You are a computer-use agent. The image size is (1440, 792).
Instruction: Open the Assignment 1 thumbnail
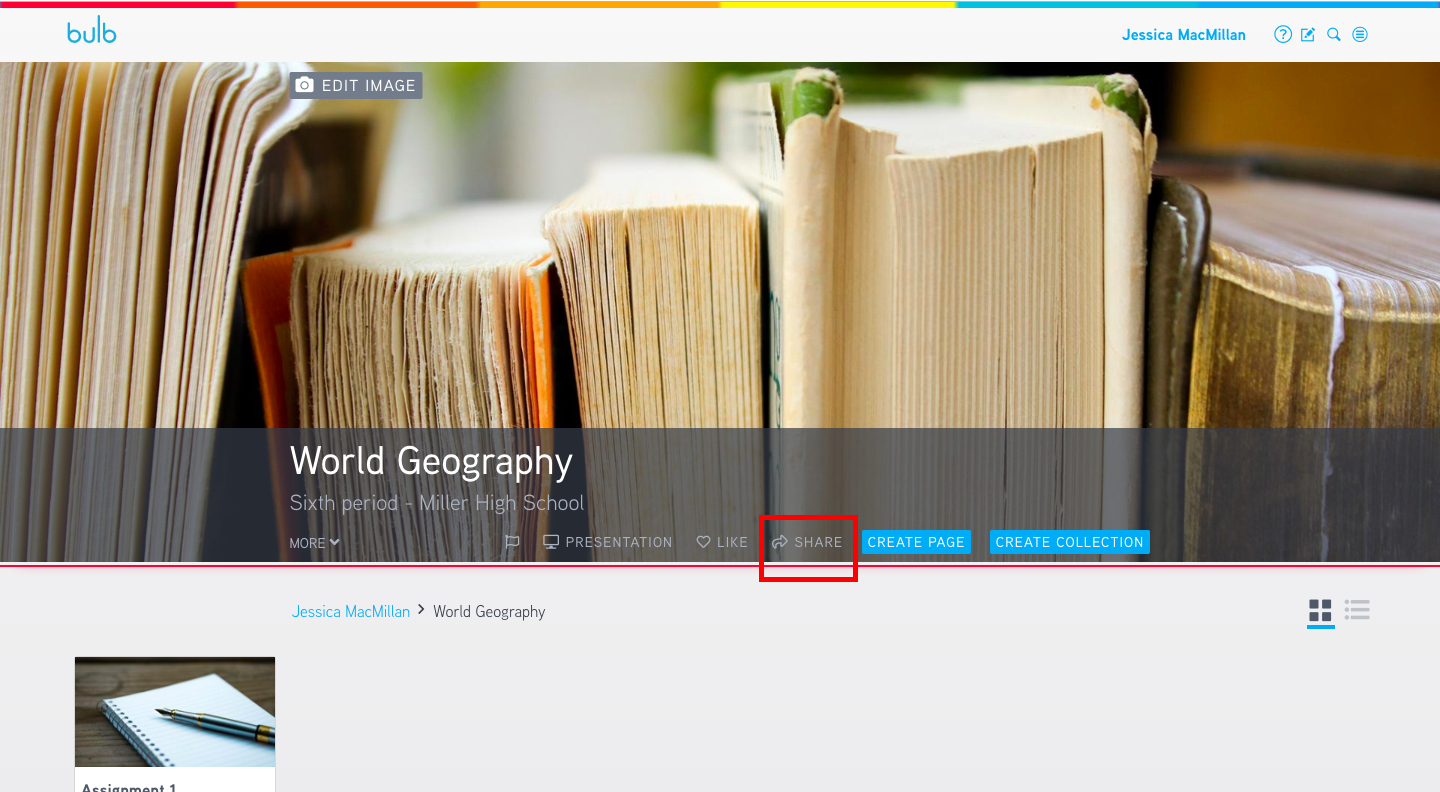175,712
